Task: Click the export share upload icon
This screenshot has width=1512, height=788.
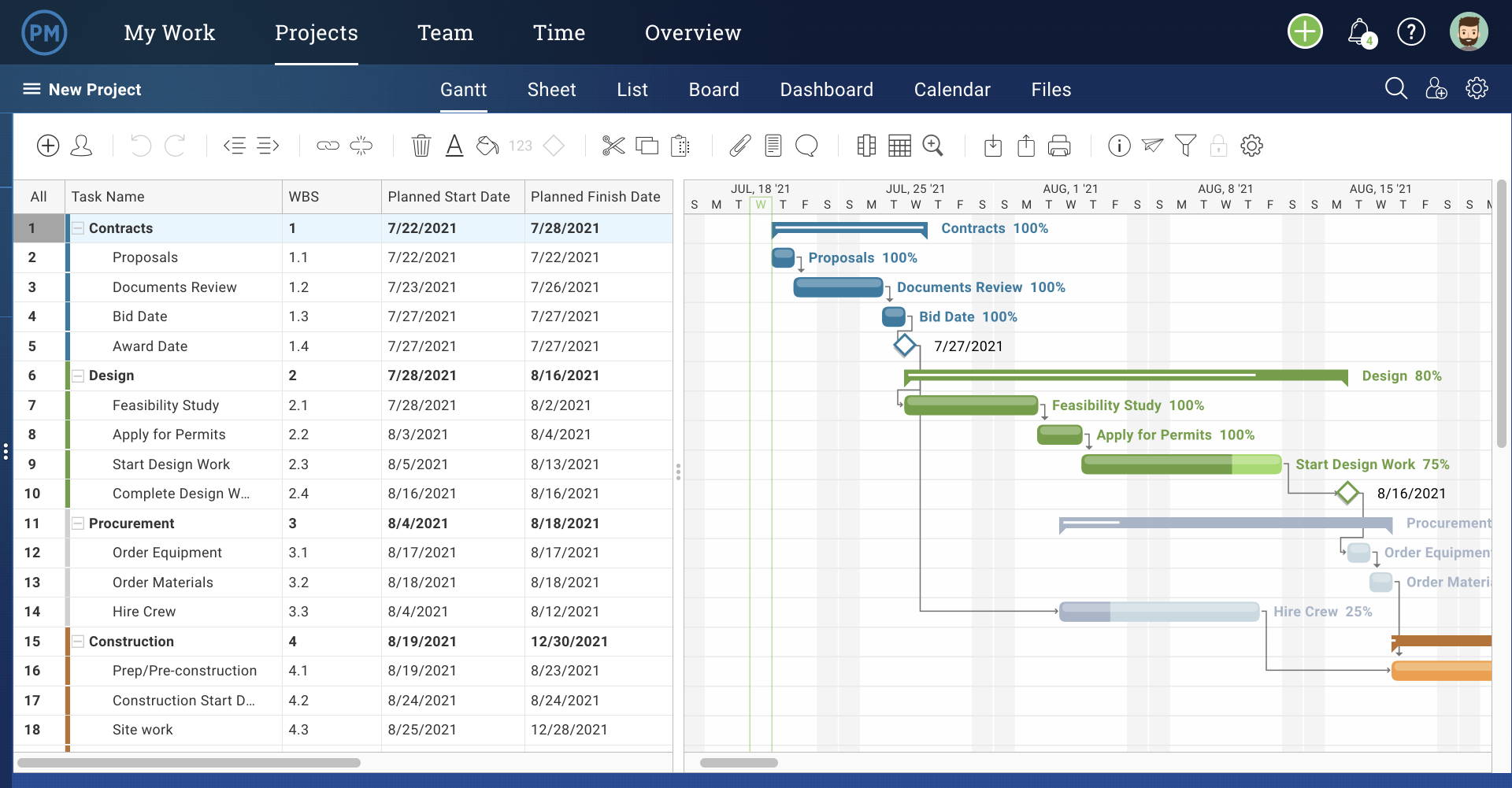Action: [x=1026, y=146]
